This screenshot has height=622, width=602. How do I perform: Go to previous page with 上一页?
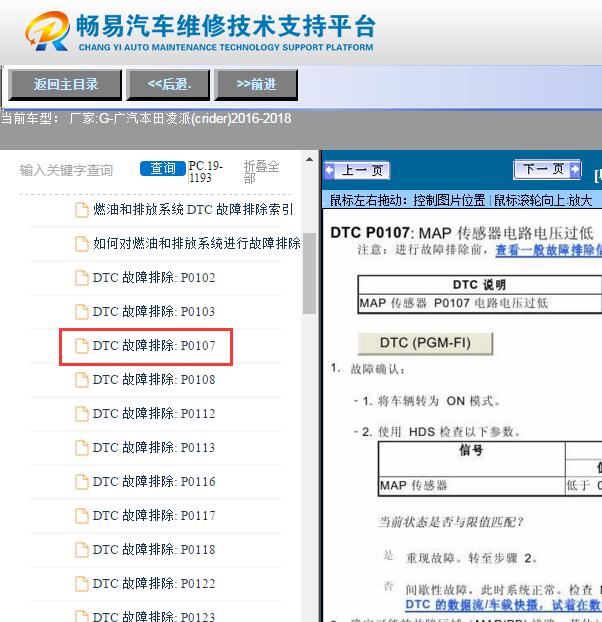[x=357, y=171]
